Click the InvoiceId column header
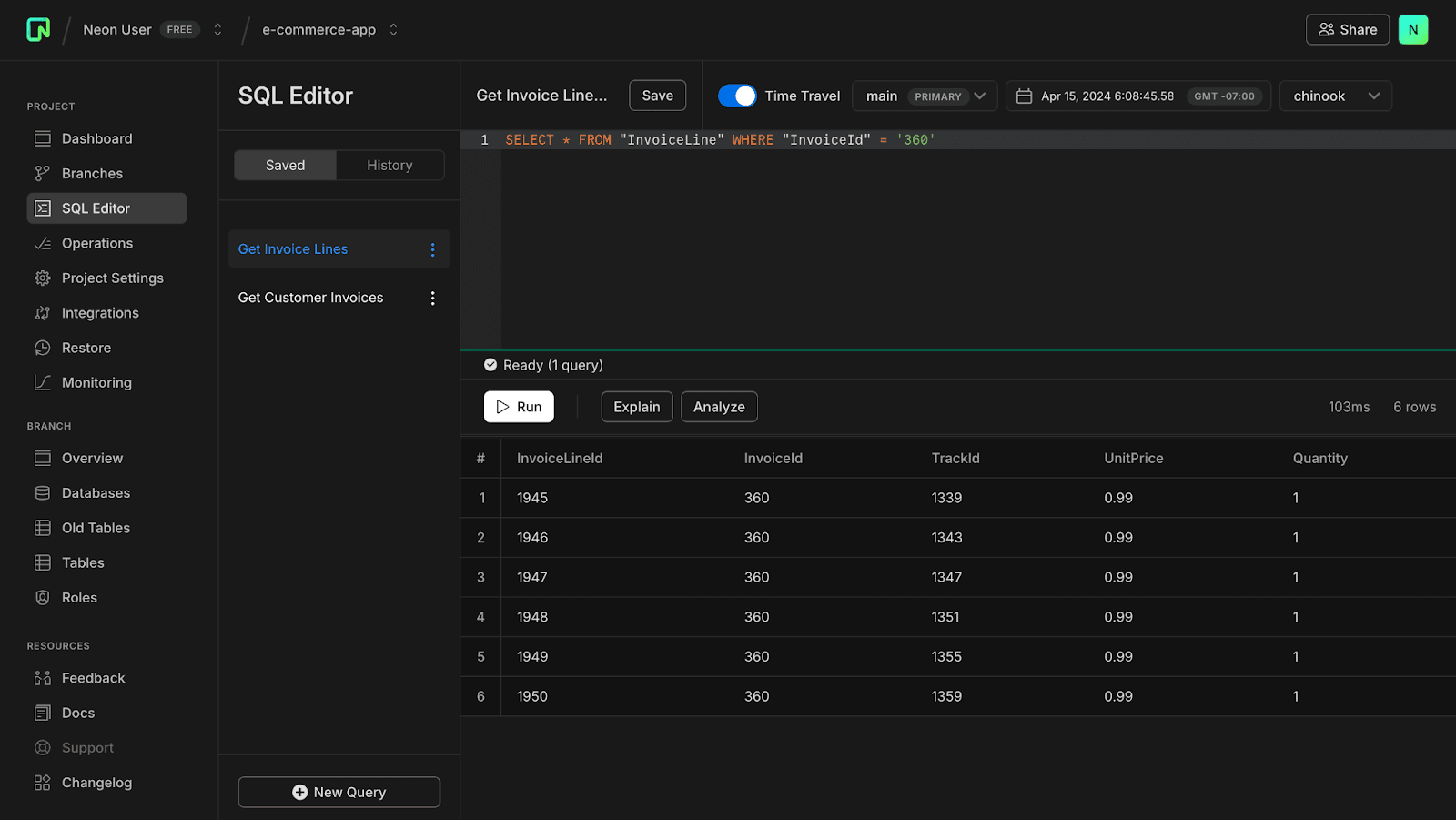 [x=773, y=459]
